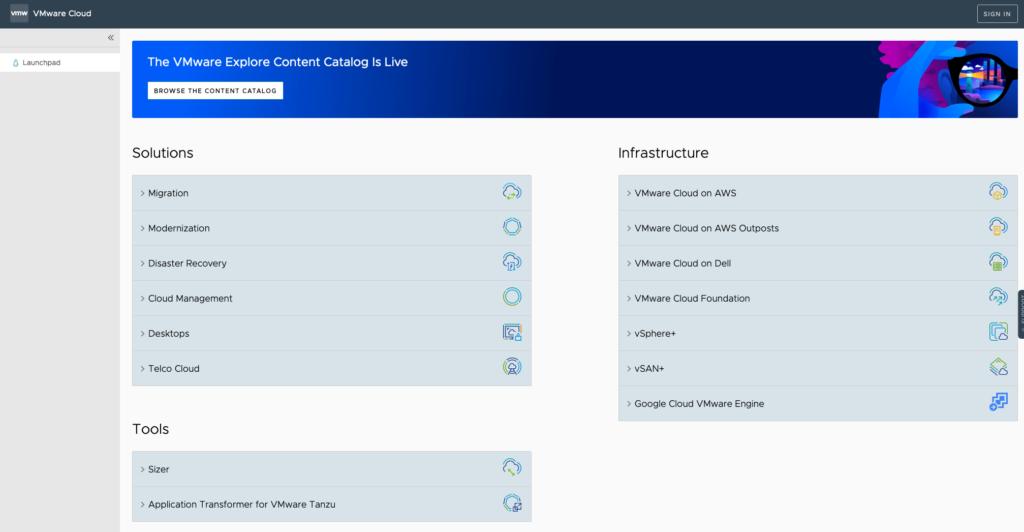Expand the Disaster Recovery chevron
This screenshot has width=1024, height=532.
(x=142, y=264)
